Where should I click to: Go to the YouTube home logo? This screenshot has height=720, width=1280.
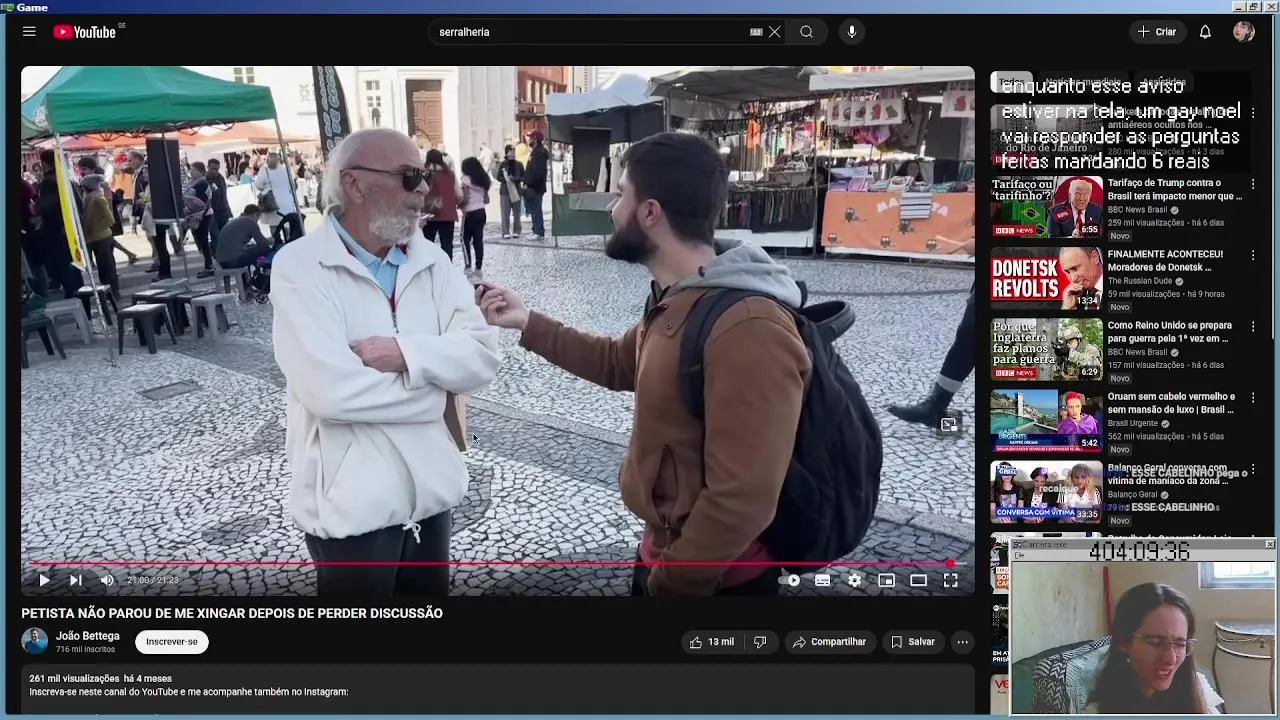pos(85,32)
